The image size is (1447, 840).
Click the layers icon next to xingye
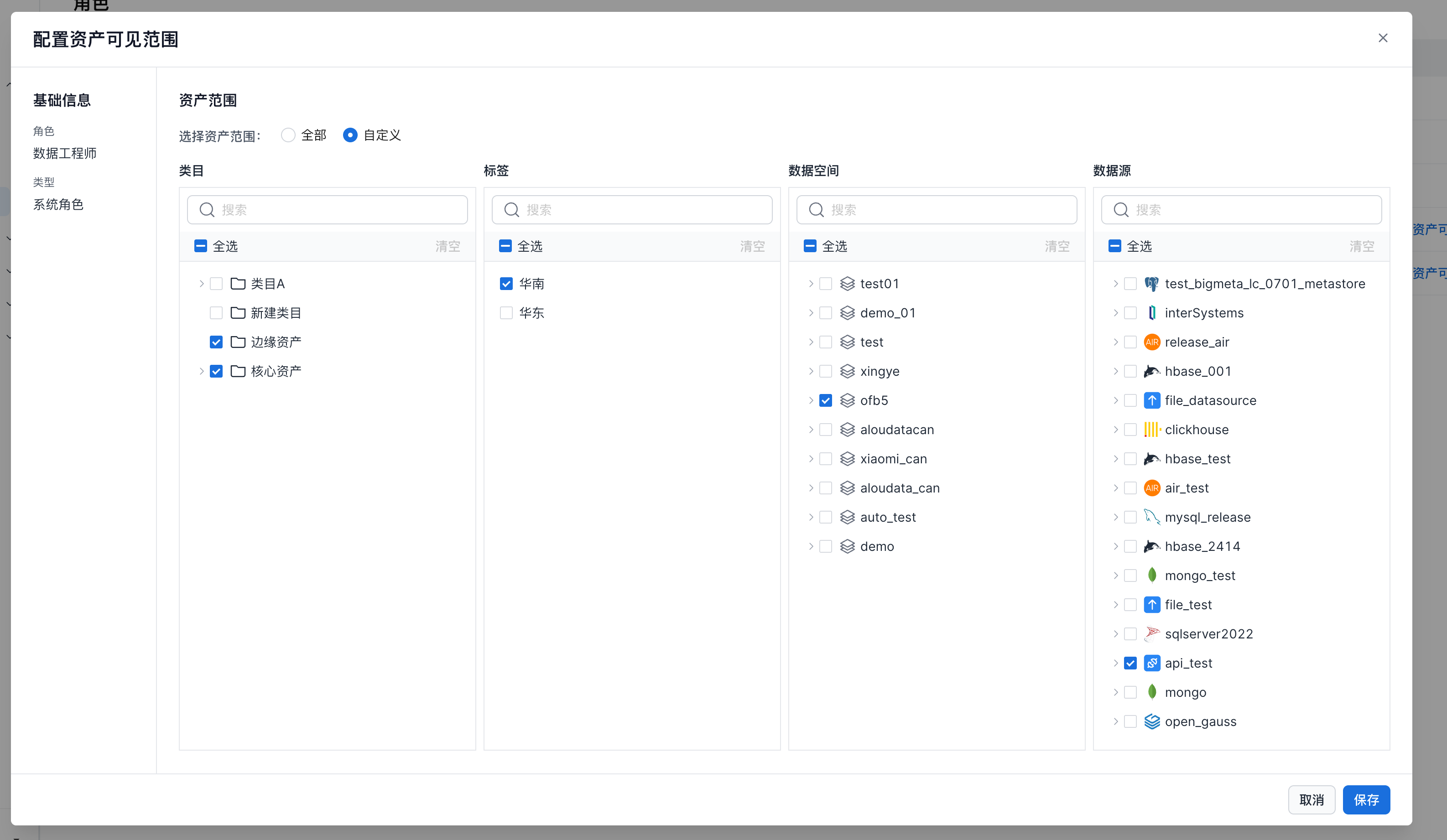(848, 372)
